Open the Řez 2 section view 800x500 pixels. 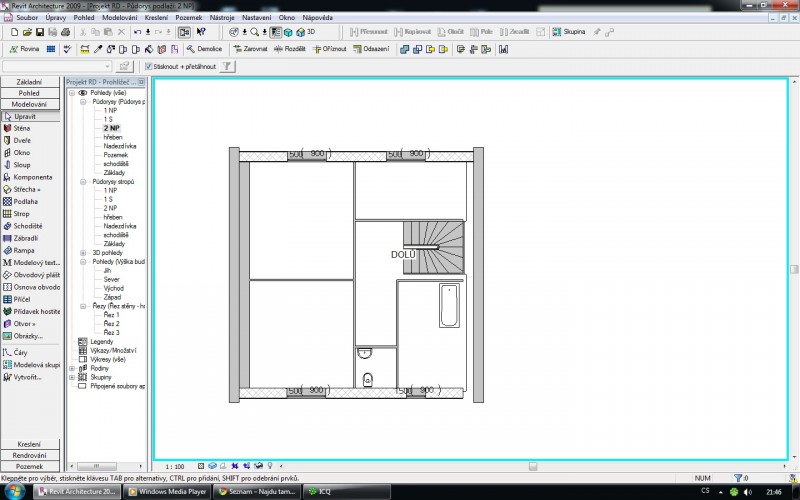tap(111, 324)
